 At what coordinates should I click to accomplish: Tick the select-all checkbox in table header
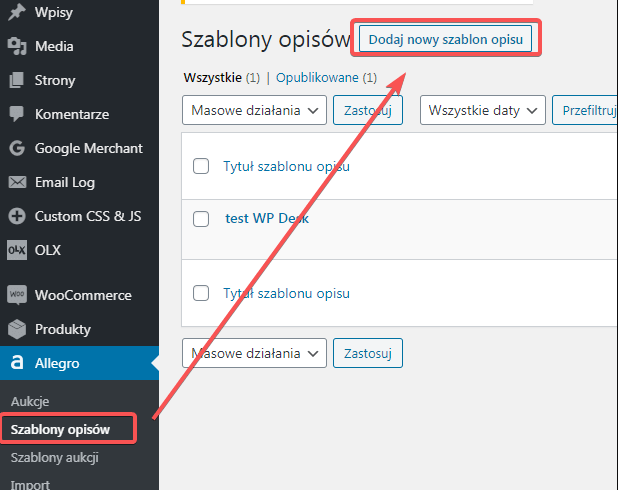click(x=201, y=166)
